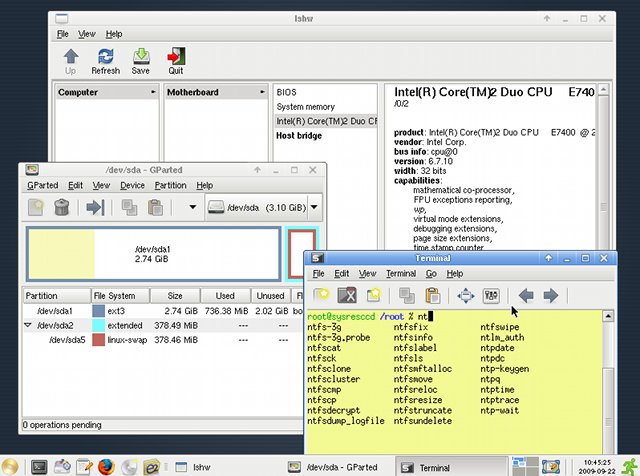Sort by the Used column header
This screenshot has width=640, height=476.
click(225, 296)
